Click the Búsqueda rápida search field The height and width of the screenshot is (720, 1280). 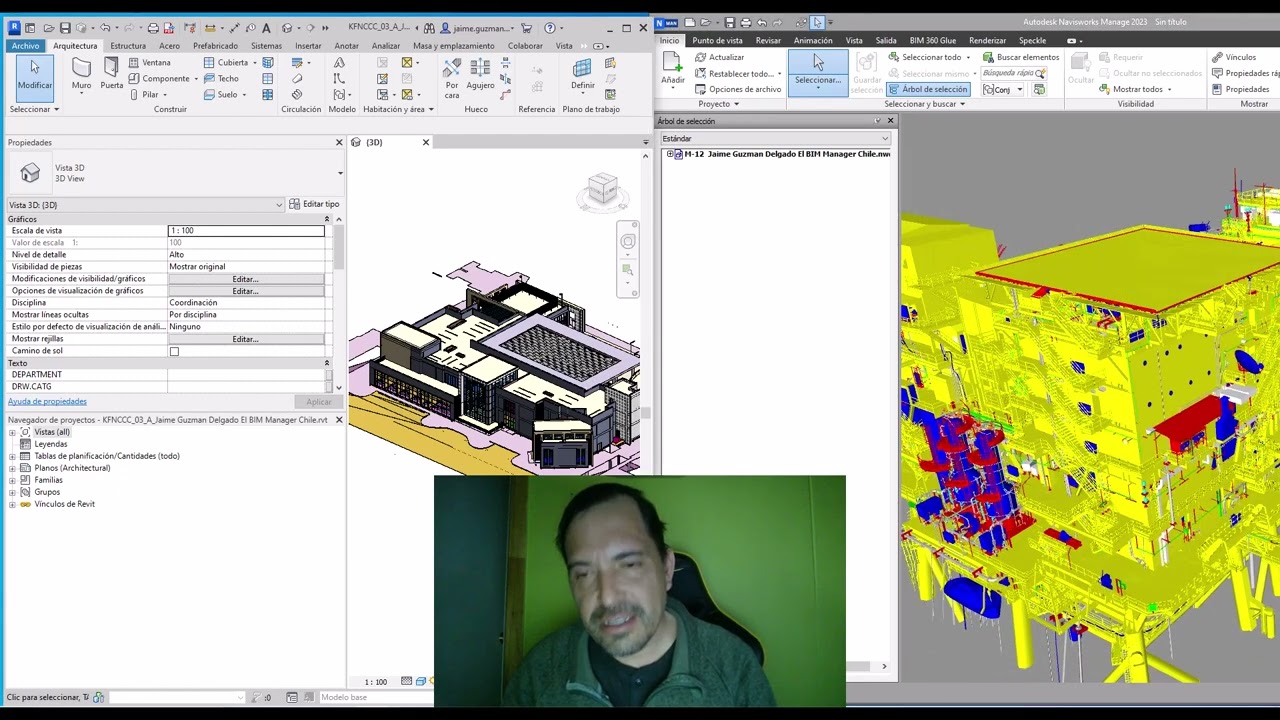1014,73
